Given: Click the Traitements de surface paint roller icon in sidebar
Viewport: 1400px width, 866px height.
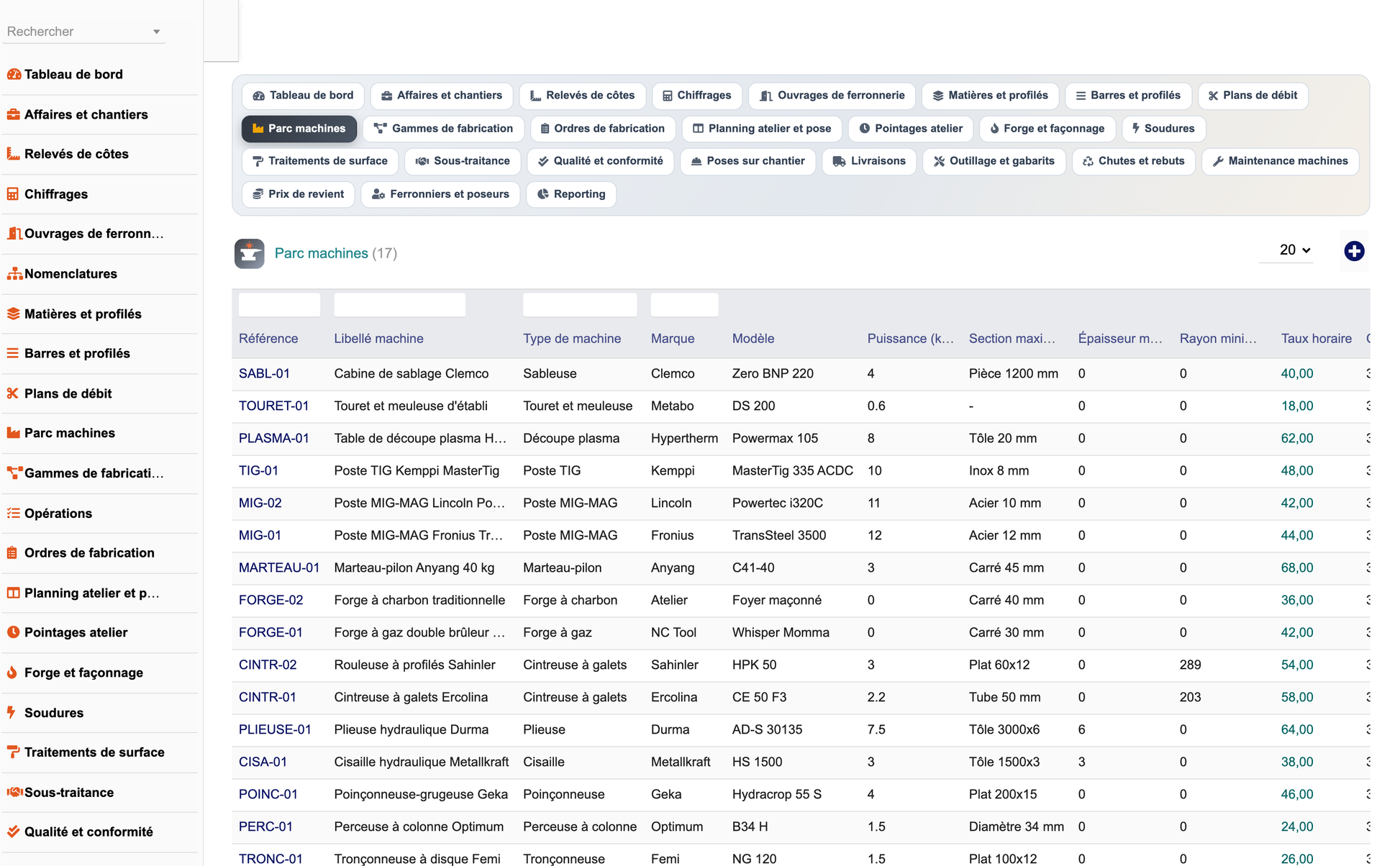Looking at the screenshot, I should [x=14, y=752].
